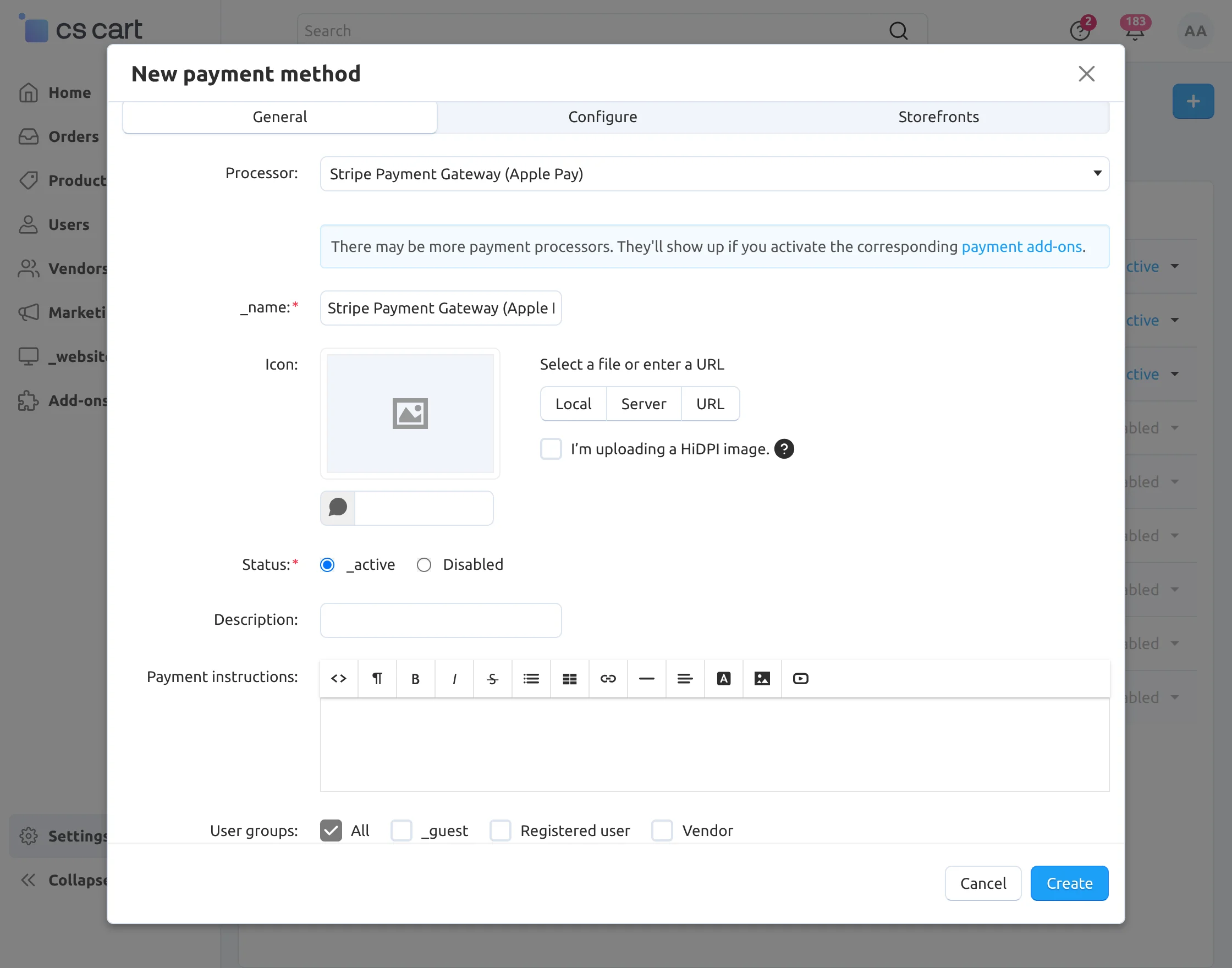The height and width of the screenshot is (968, 1232).
Task: Open the help center icon with 2 badge
Action: [x=1081, y=30]
